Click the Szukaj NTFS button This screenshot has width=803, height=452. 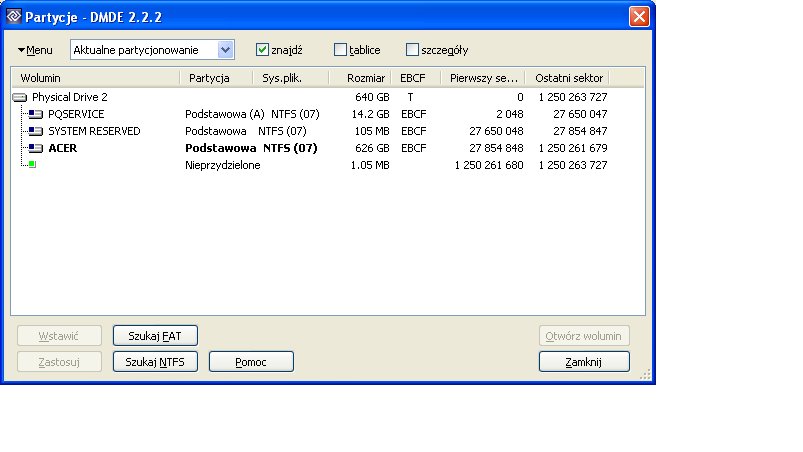(x=155, y=362)
